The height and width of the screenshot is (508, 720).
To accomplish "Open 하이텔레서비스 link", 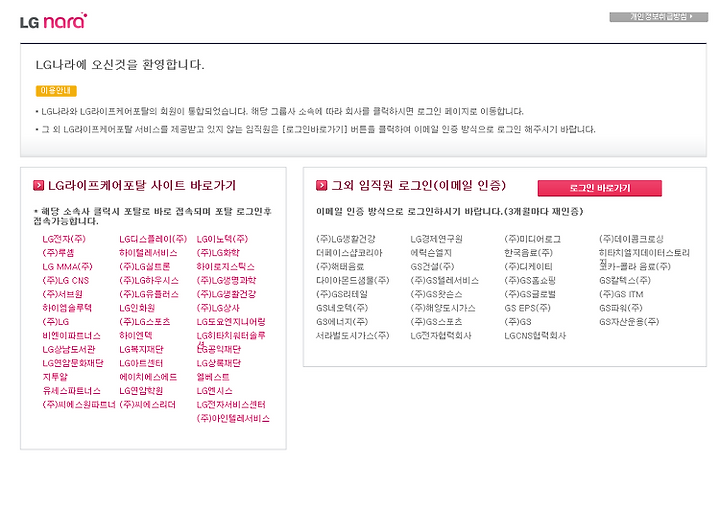I will click(148, 253).
